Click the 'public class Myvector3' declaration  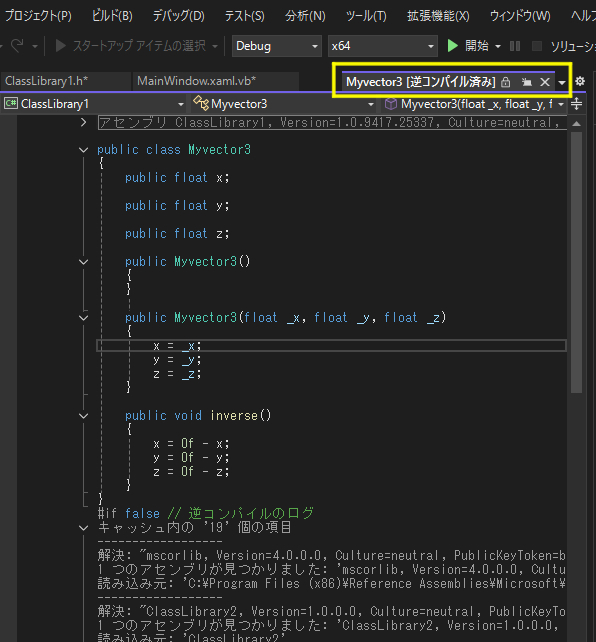tap(174, 150)
